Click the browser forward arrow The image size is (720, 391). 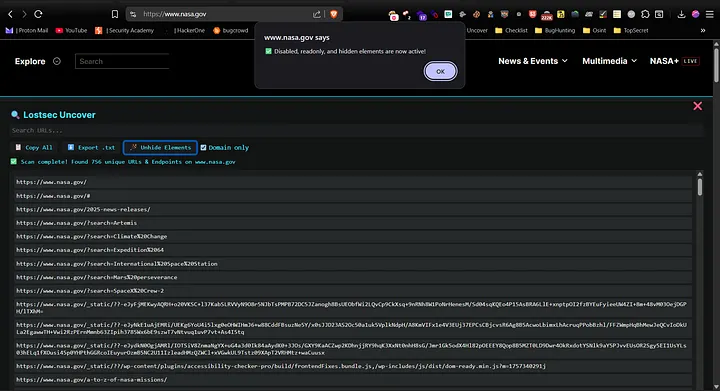[x=24, y=14]
